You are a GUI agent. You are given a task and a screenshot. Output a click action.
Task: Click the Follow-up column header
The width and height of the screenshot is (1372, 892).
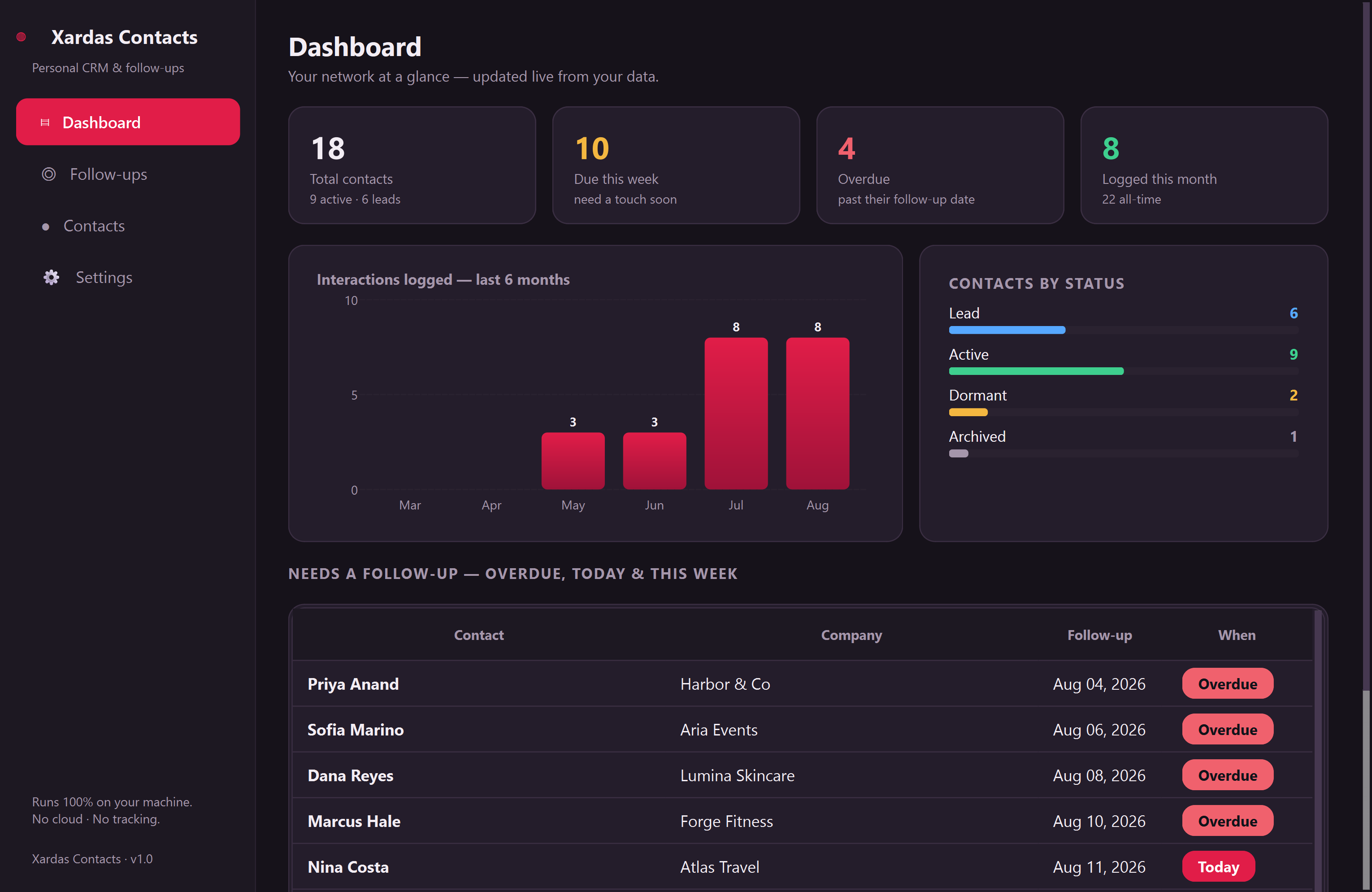tap(1099, 635)
